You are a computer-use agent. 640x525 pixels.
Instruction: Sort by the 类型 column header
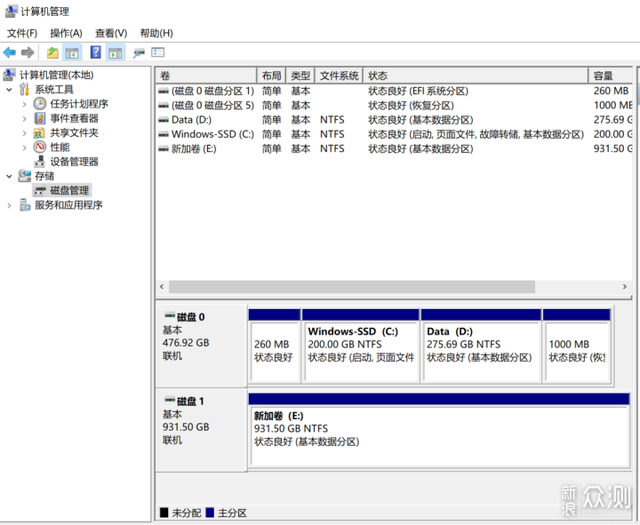(x=300, y=76)
